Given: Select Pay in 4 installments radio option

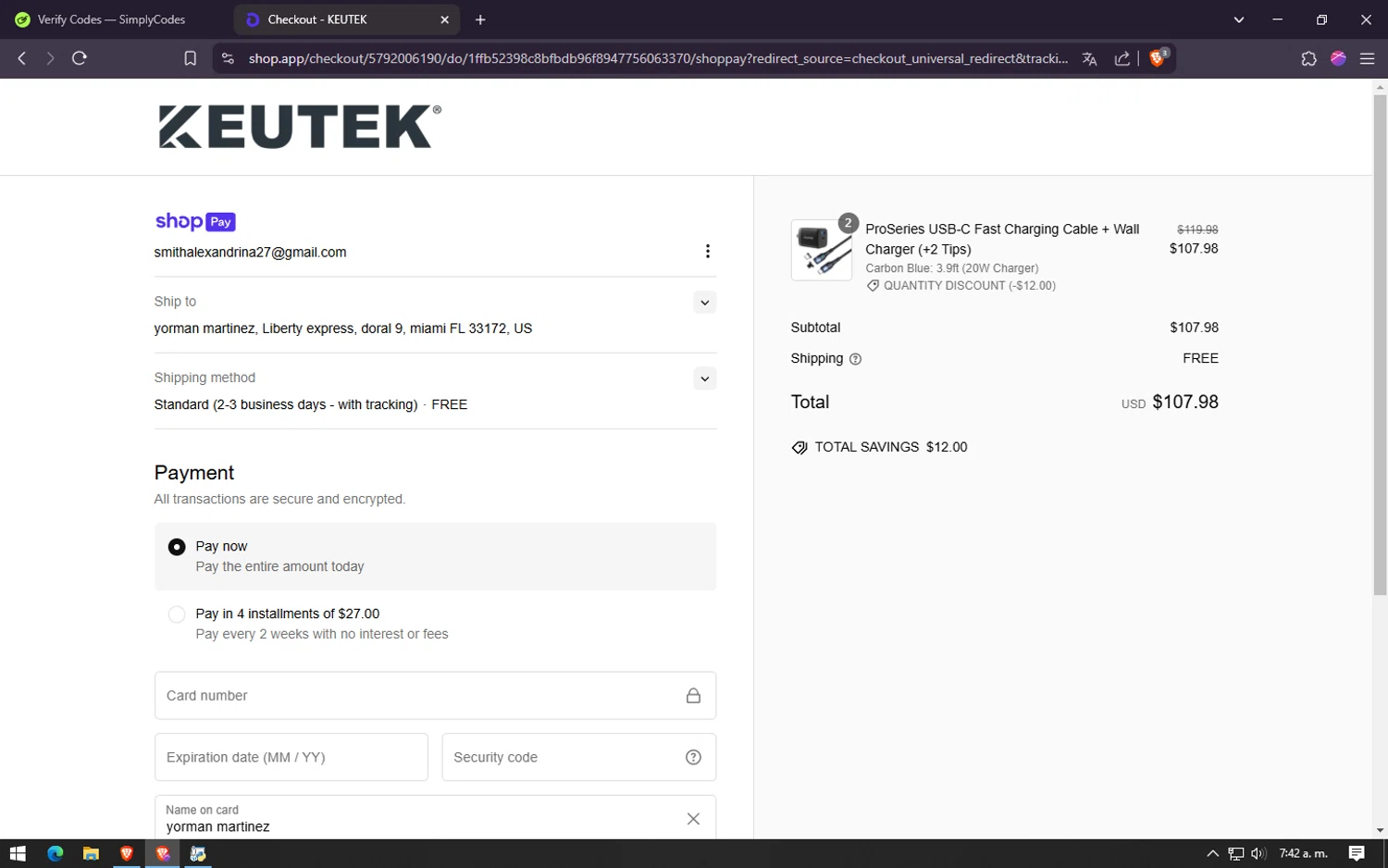Looking at the screenshot, I should point(177,614).
